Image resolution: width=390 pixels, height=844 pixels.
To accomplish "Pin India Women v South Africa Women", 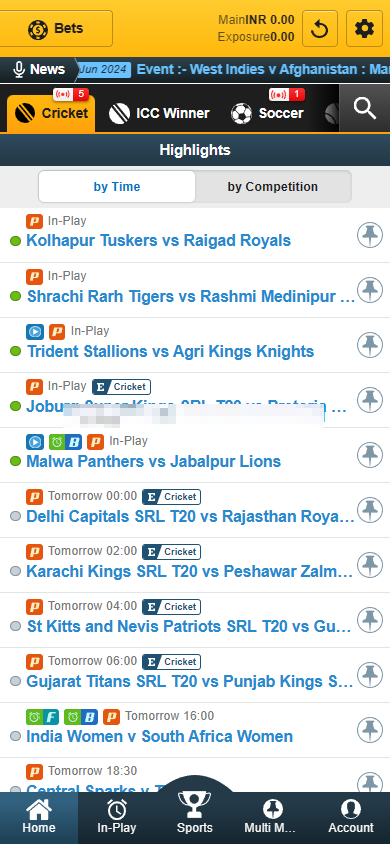I will point(370,730).
